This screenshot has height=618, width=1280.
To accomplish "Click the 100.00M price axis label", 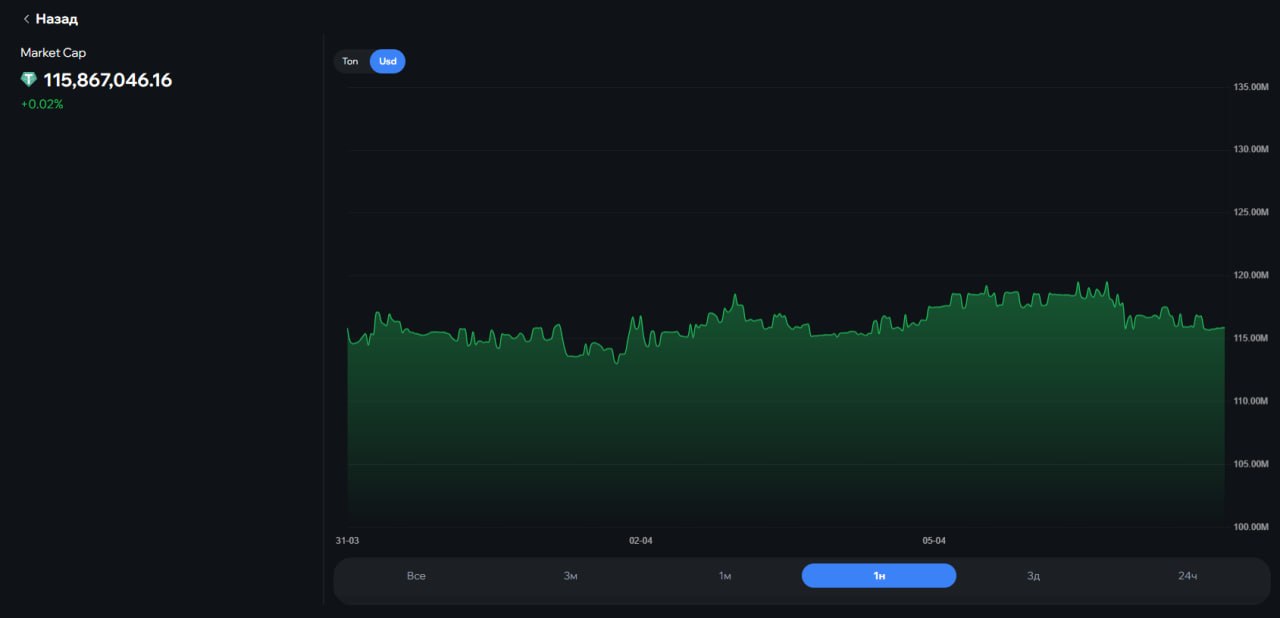I will tap(1250, 526).
